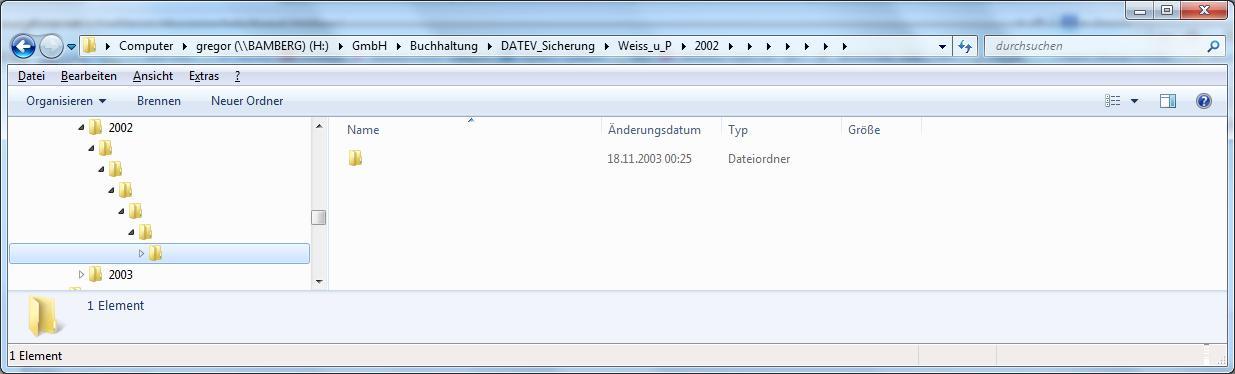The width and height of the screenshot is (1235, 374).
Task: Focus the durchsuchen search field
Action: click(x=1095, y=46)
